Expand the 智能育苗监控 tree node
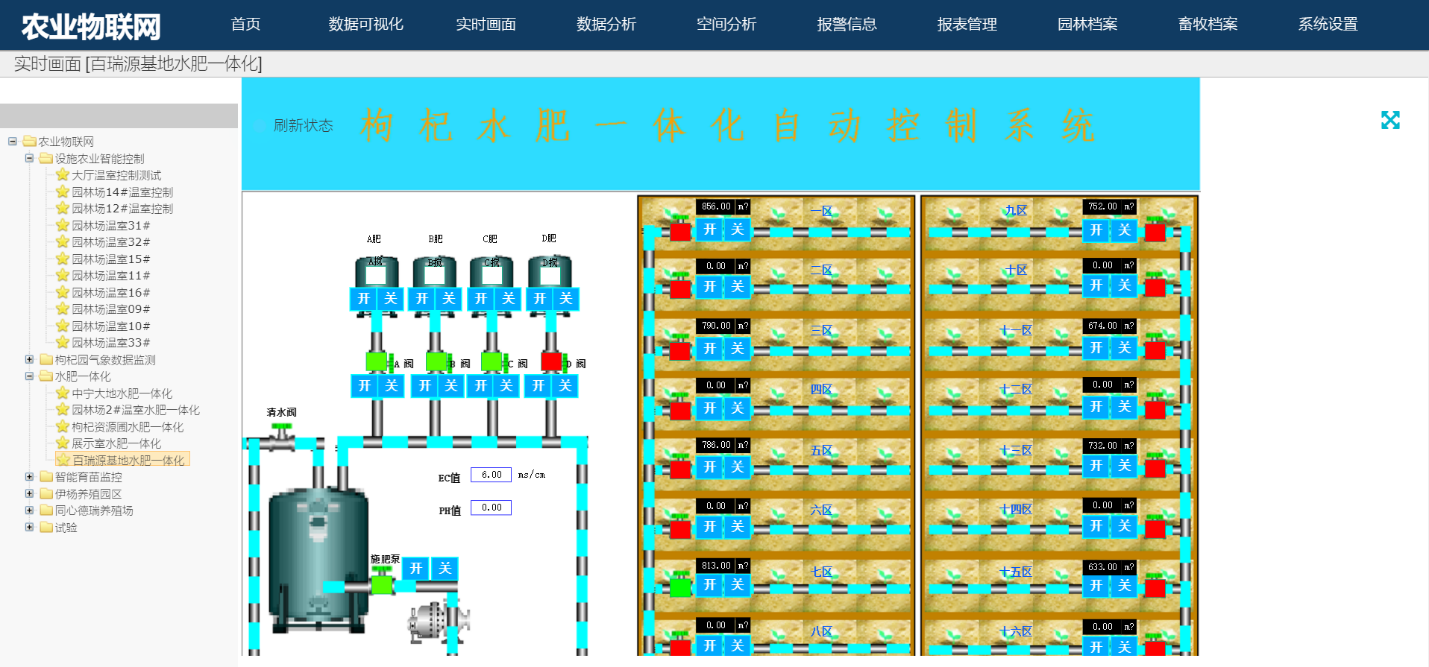The height and width of the screenshot is (667, 1429). tap(29, 477)
